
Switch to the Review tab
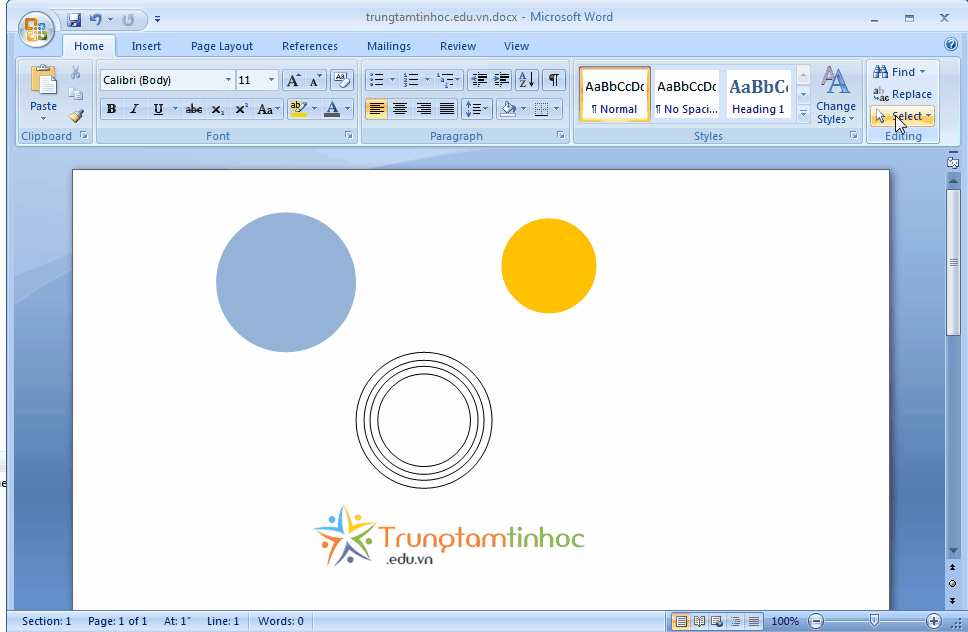tap(457, 46)
